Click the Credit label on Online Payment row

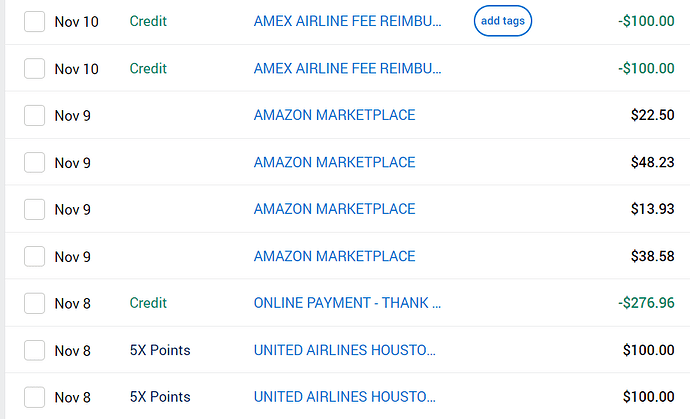(148, 303)
